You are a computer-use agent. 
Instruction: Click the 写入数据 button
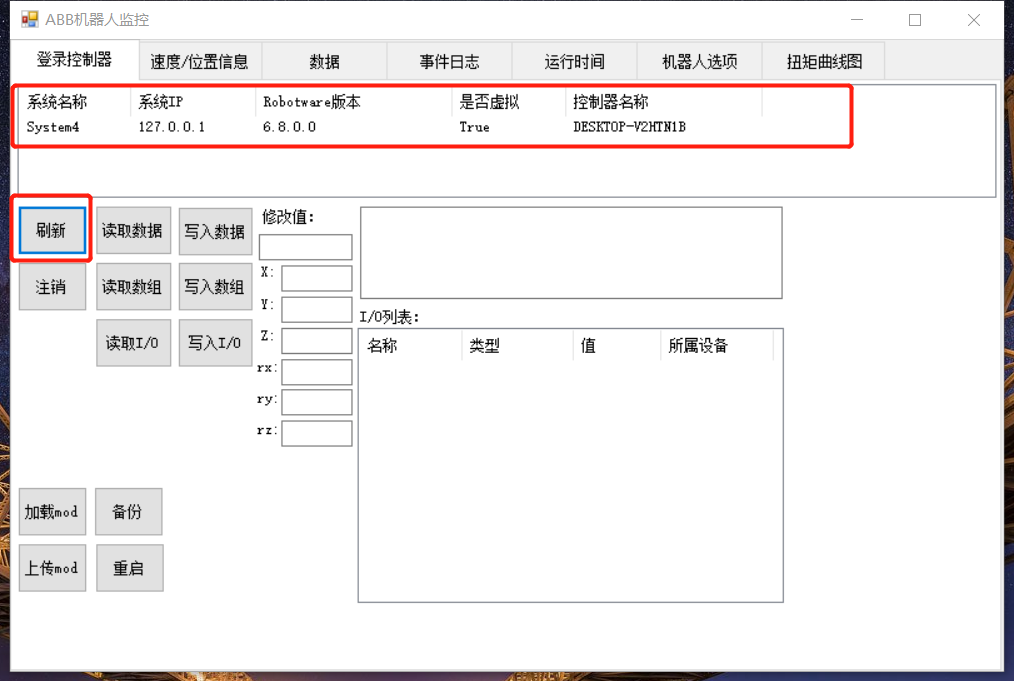click(x=215, y=230)
